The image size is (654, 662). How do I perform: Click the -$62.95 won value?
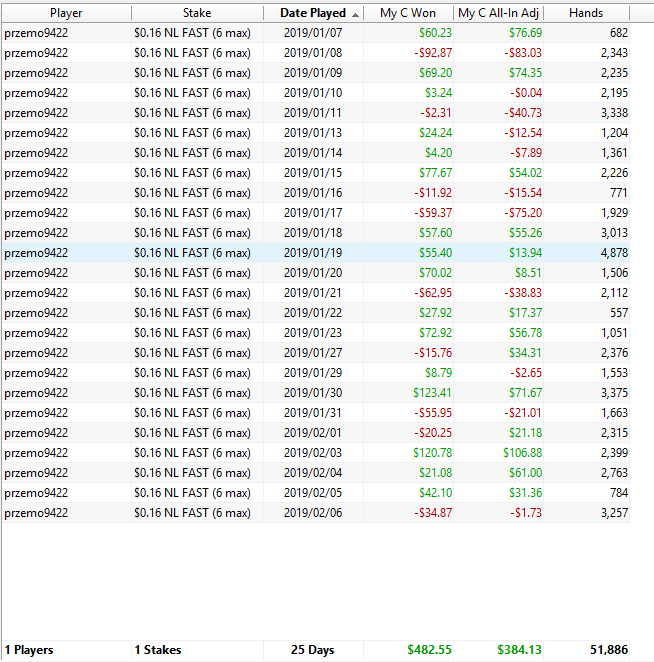pyautogui.click(x=433, y=293)
